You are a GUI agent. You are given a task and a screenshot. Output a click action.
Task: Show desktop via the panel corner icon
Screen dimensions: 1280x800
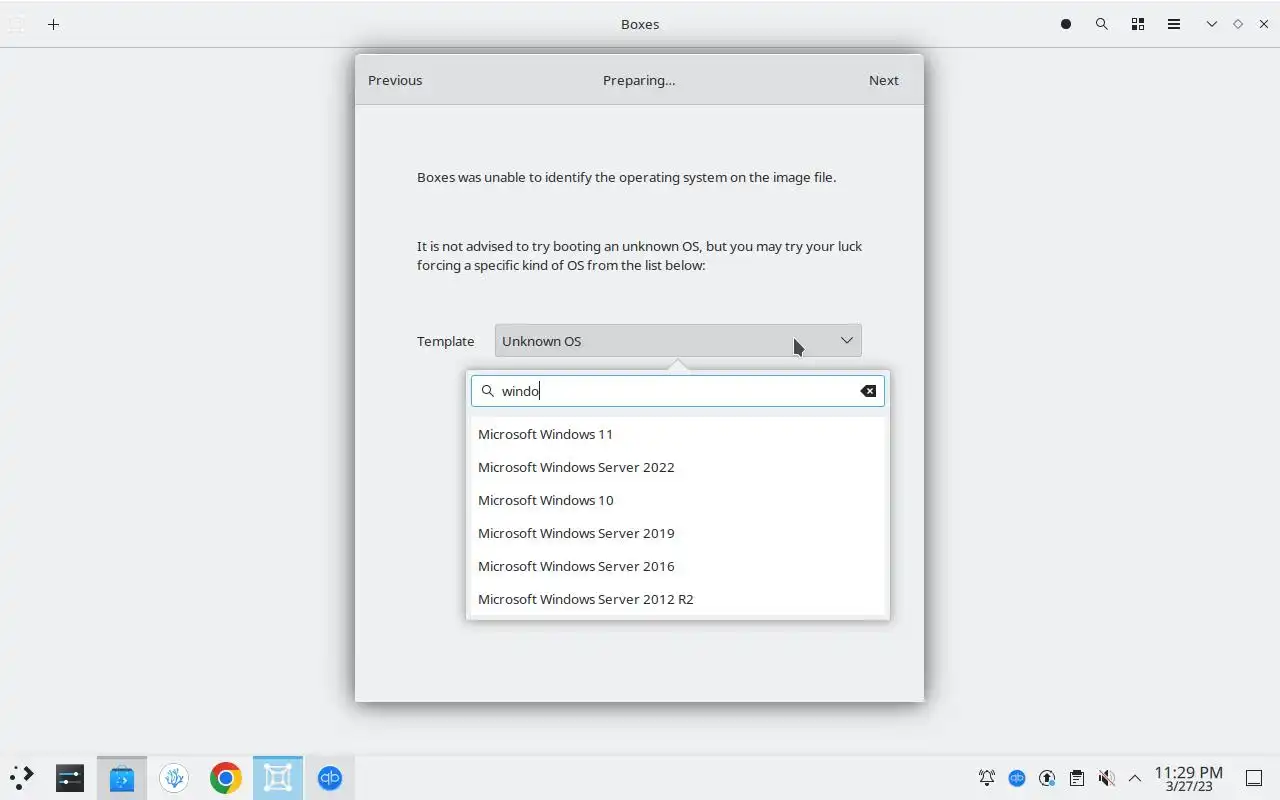(1254, 778)
